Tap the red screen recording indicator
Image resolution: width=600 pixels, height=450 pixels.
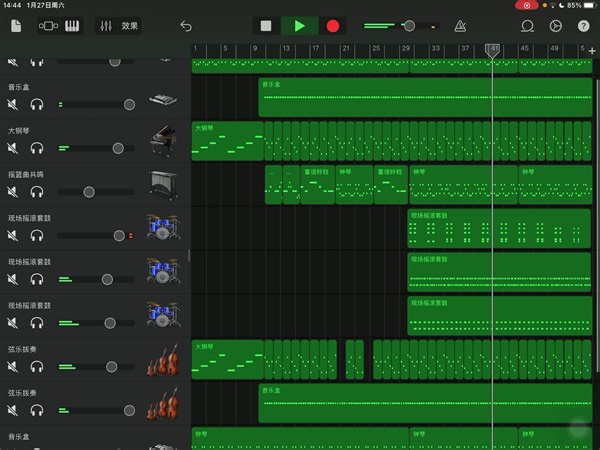click(x=527, y=5)
